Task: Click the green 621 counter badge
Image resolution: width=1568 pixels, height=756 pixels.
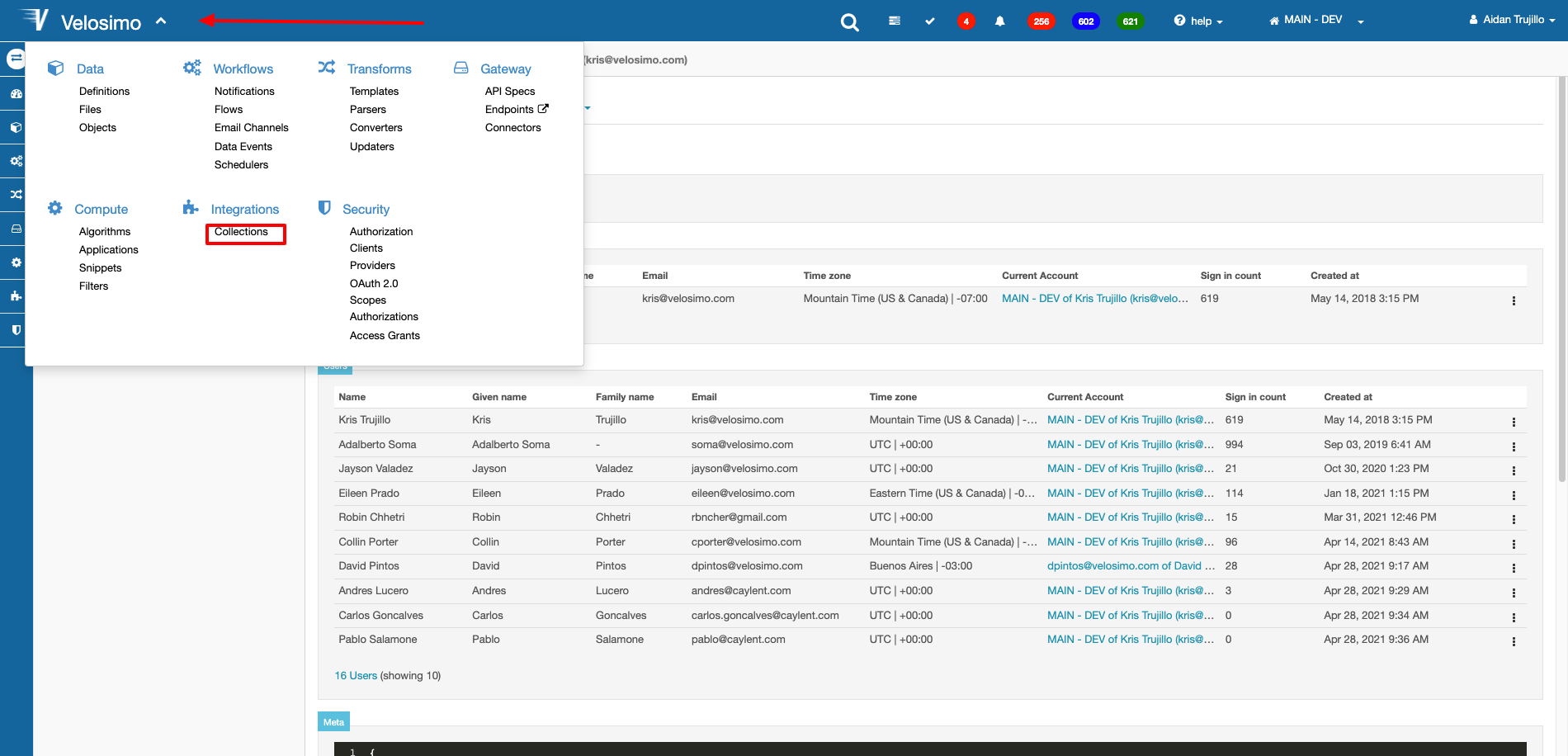Action: coord(1131,21)
